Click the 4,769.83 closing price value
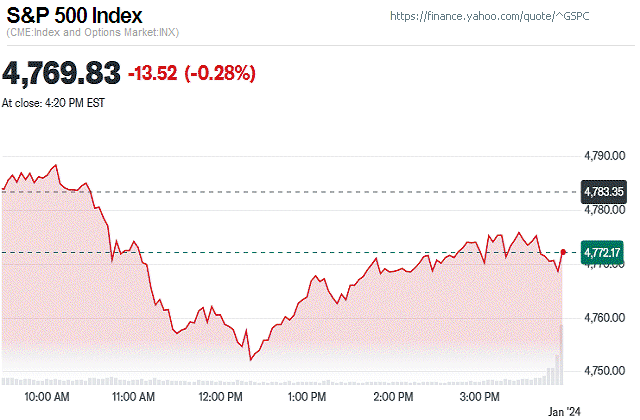Image resolution: width=640 pixels, height=420 pixels. point(62,73)
